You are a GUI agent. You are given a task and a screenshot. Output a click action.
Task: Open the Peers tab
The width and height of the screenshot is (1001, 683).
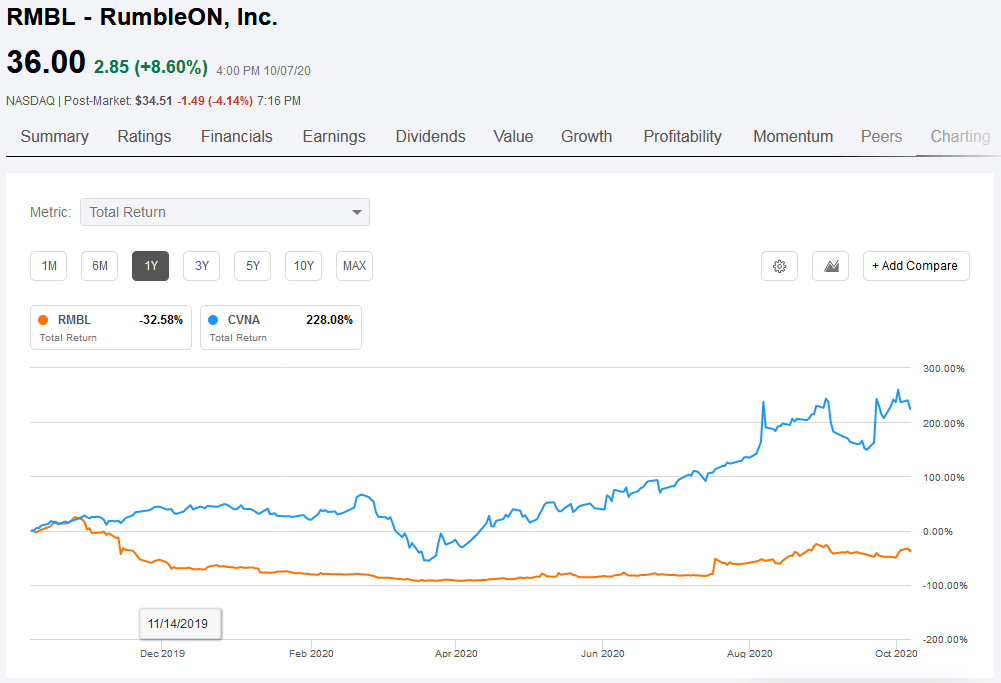click(x=882, y=137)
